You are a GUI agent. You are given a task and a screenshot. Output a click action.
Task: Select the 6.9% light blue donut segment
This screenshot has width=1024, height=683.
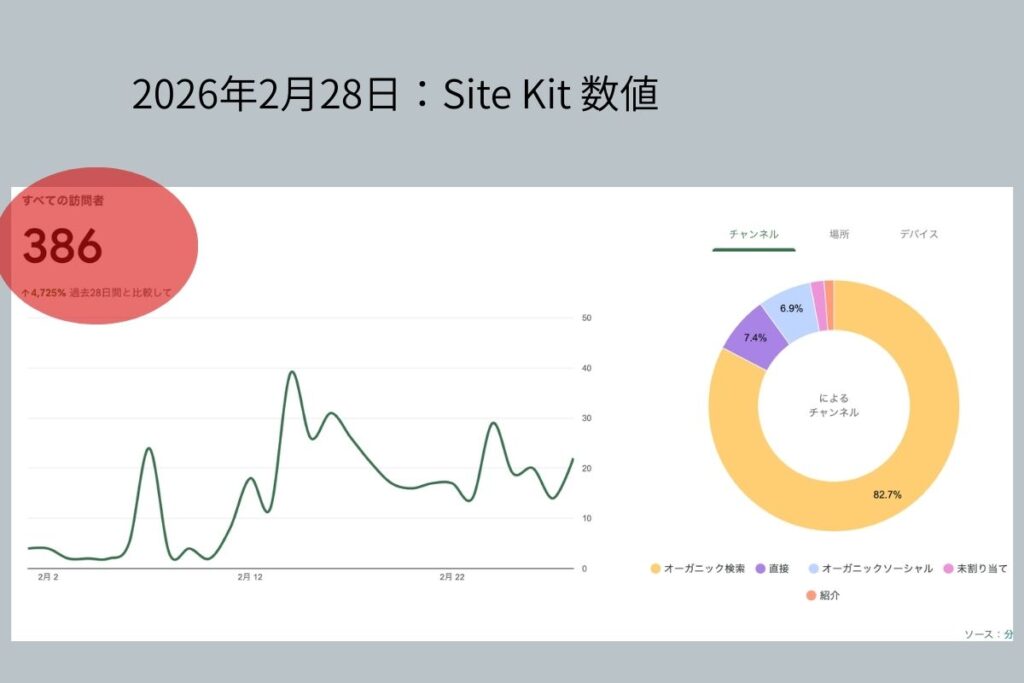pyautogui.click(x=790, y=308)
